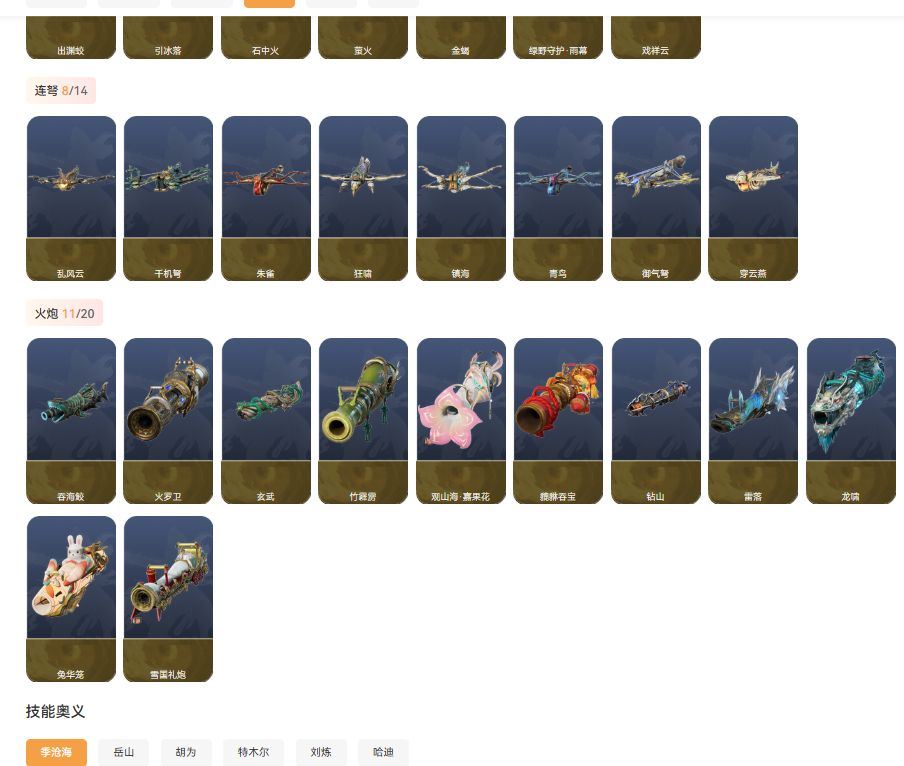Choose the 青鸟 crossbow skin card
The width and height of the screenshot is (904, 766).
558,198
